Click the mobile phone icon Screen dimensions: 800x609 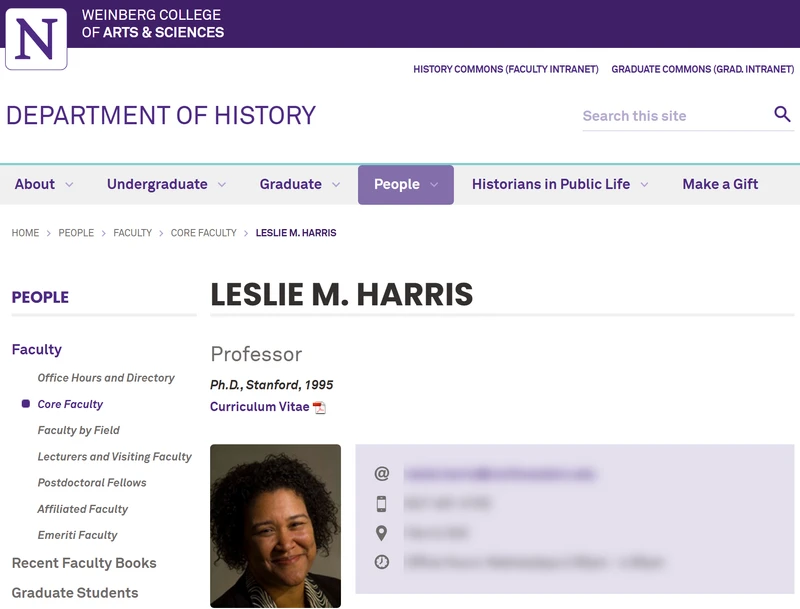[382, 503]
